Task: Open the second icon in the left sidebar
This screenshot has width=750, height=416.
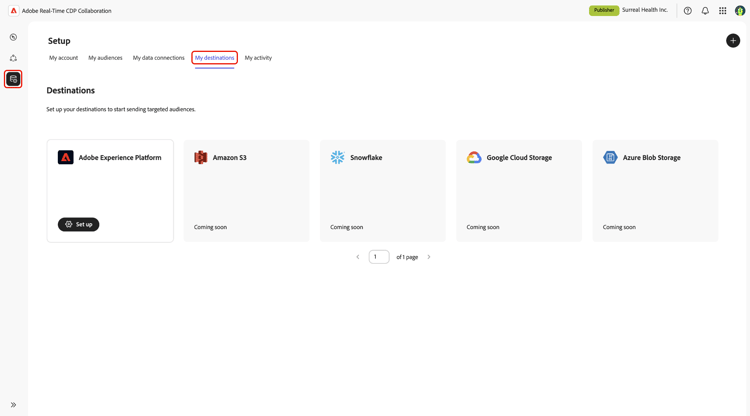Action: (x=13, y=58)
